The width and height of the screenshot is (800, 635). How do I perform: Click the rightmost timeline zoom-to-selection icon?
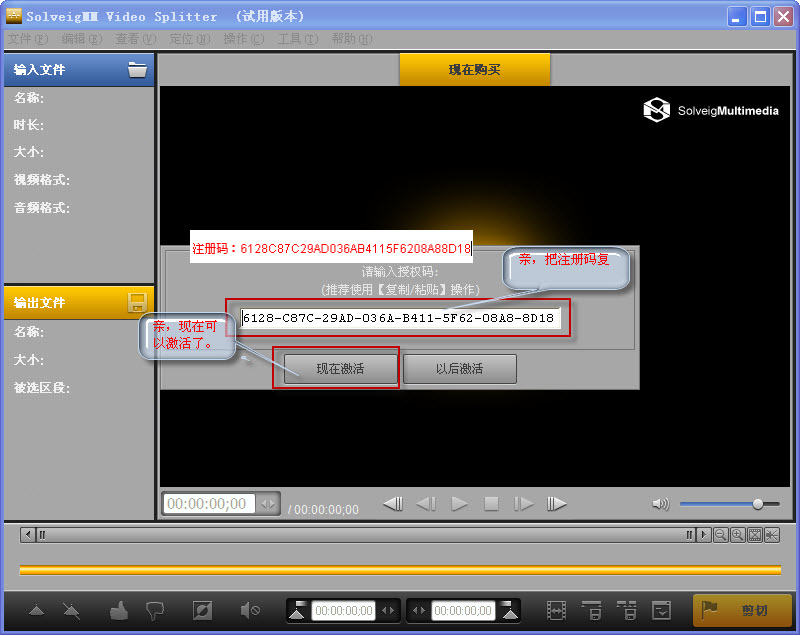click(x=771, y=535)
